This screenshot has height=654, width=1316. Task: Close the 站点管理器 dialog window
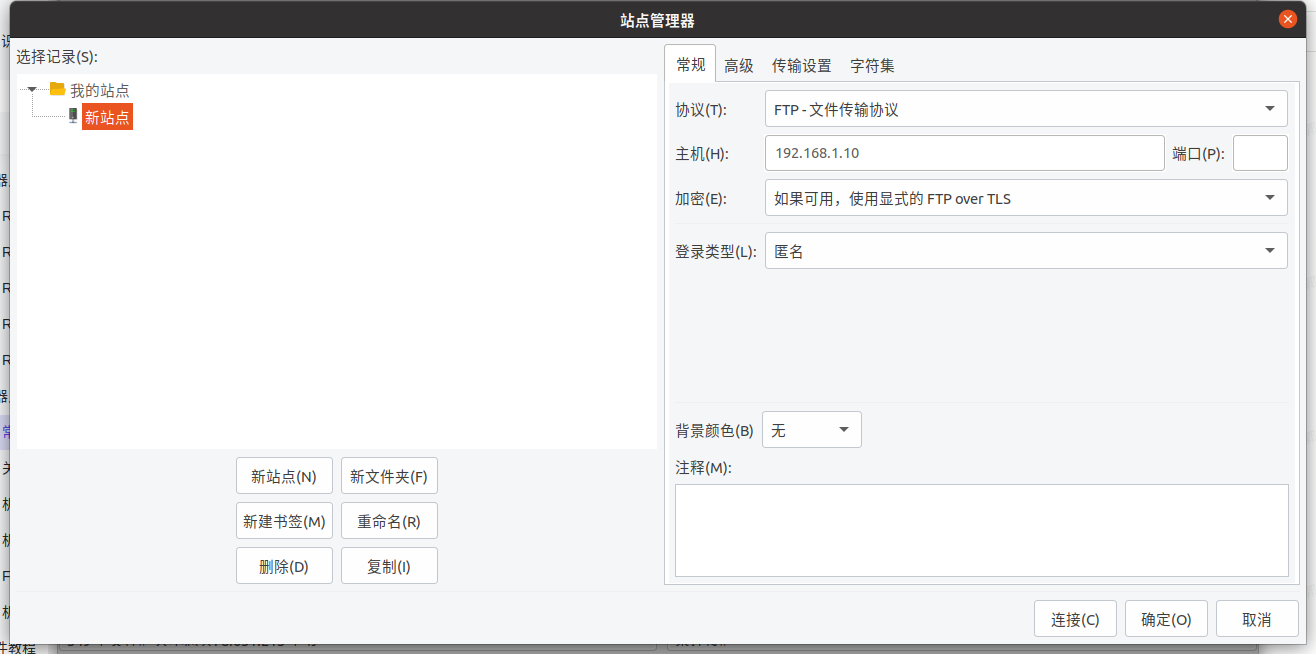coord(1287,19)
